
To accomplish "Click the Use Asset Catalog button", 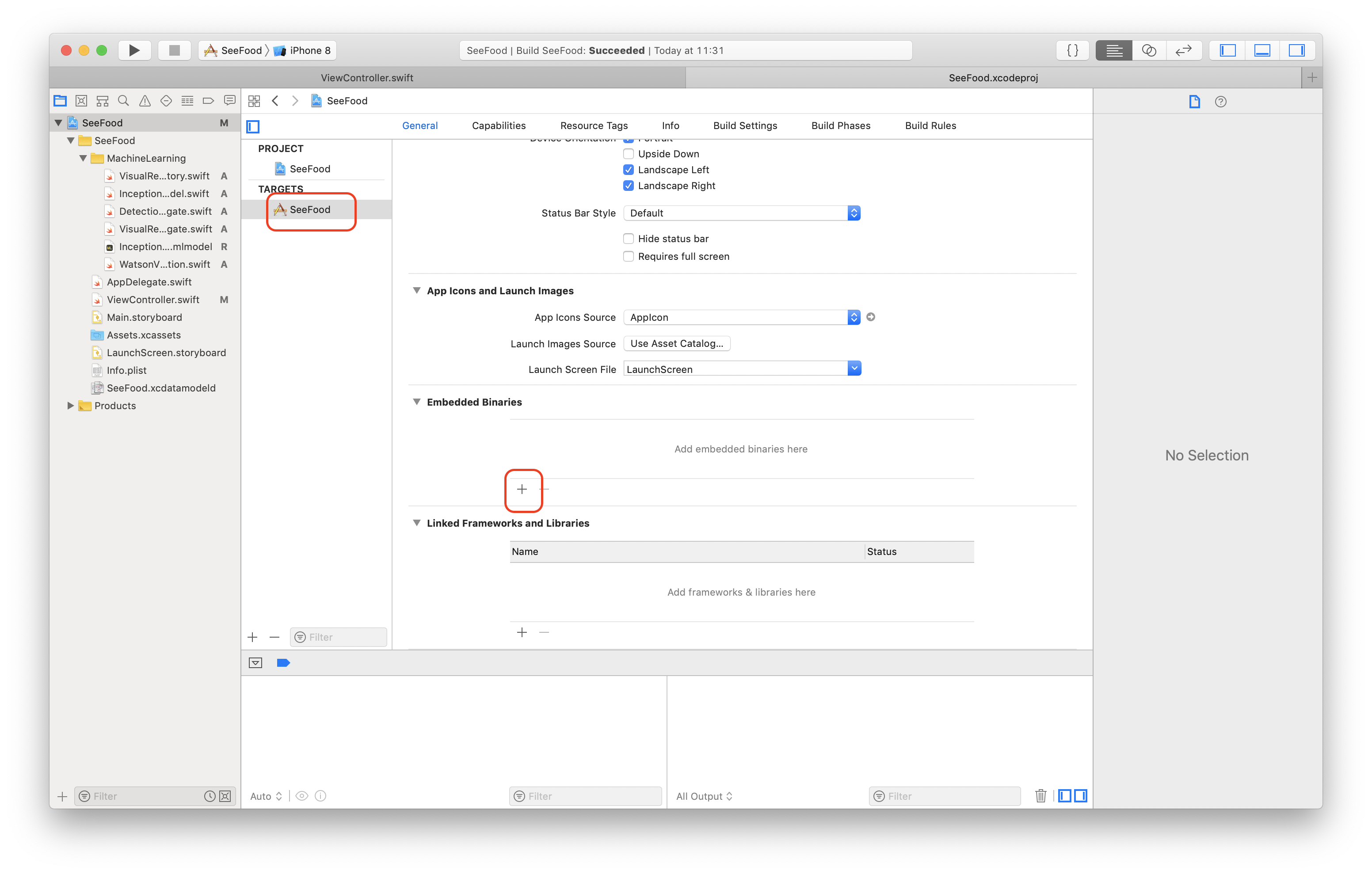I will 676,344.
